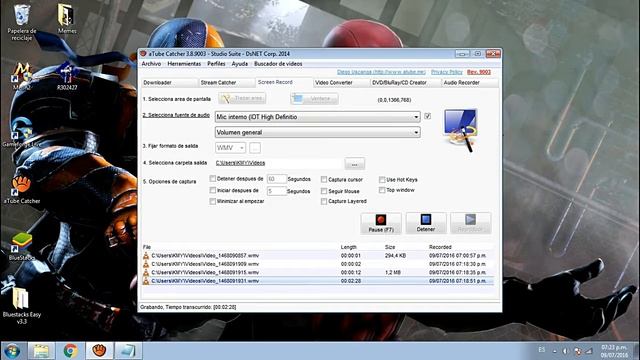Open the WMV output format dropdown
Viewport: 640px width, 360px height.
tap(231, 148)
